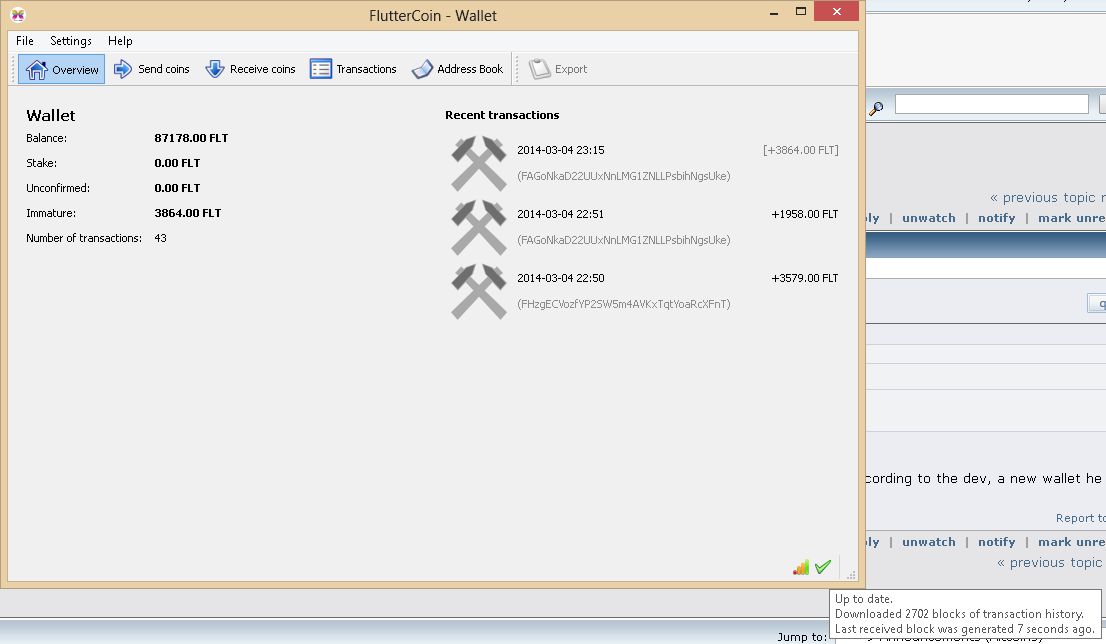
Task: Click the green sync checkmark icon
Action: pyautogui.click(x=822, y=567)
